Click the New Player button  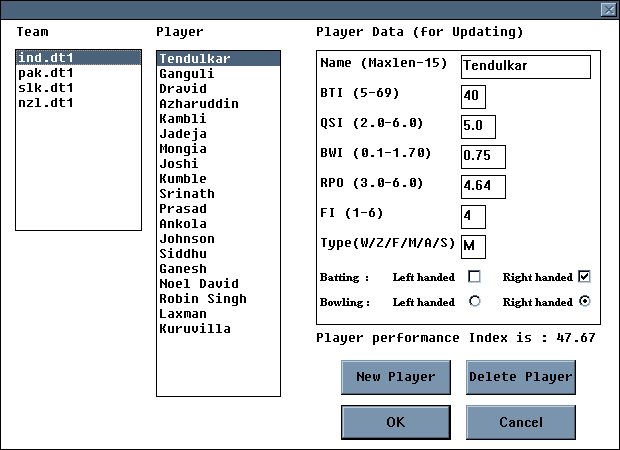pyautogui.click(x=396, y=377)
